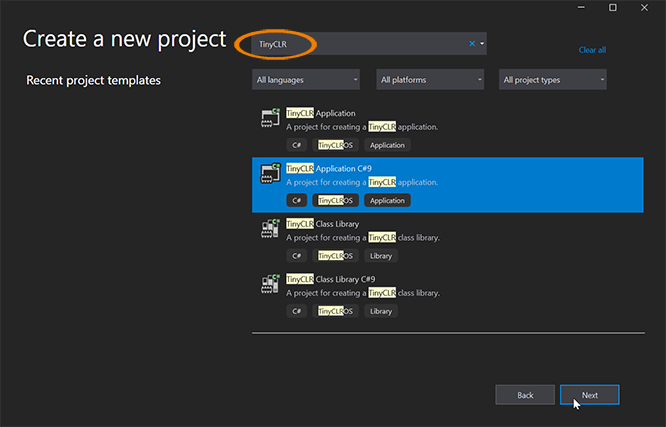Click the TinyCLROS tag under TinyCLR Application C#9
The width and height of the screenshot is (666, 427).
tap(336, 200)
